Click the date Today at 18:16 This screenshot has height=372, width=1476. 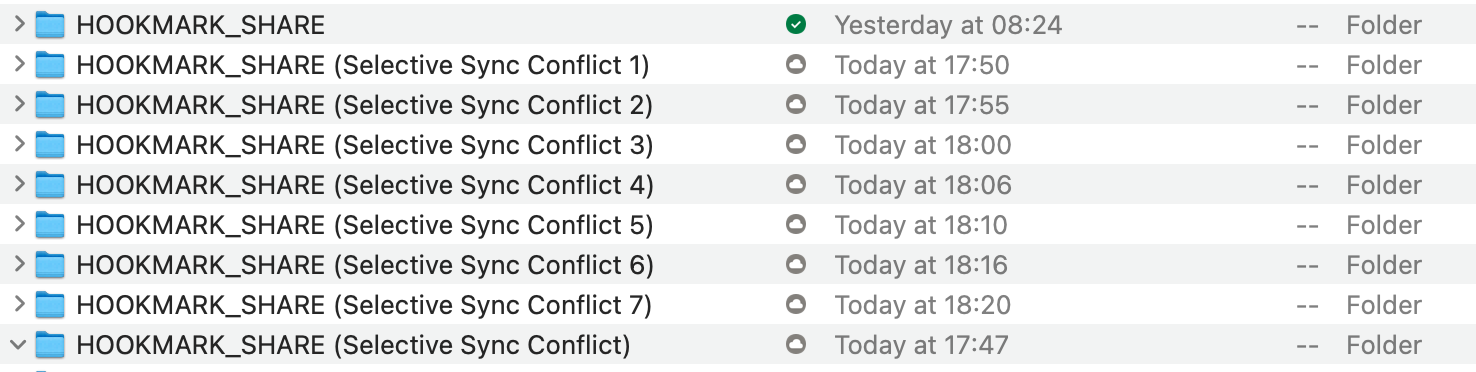(x=921, y=265)
